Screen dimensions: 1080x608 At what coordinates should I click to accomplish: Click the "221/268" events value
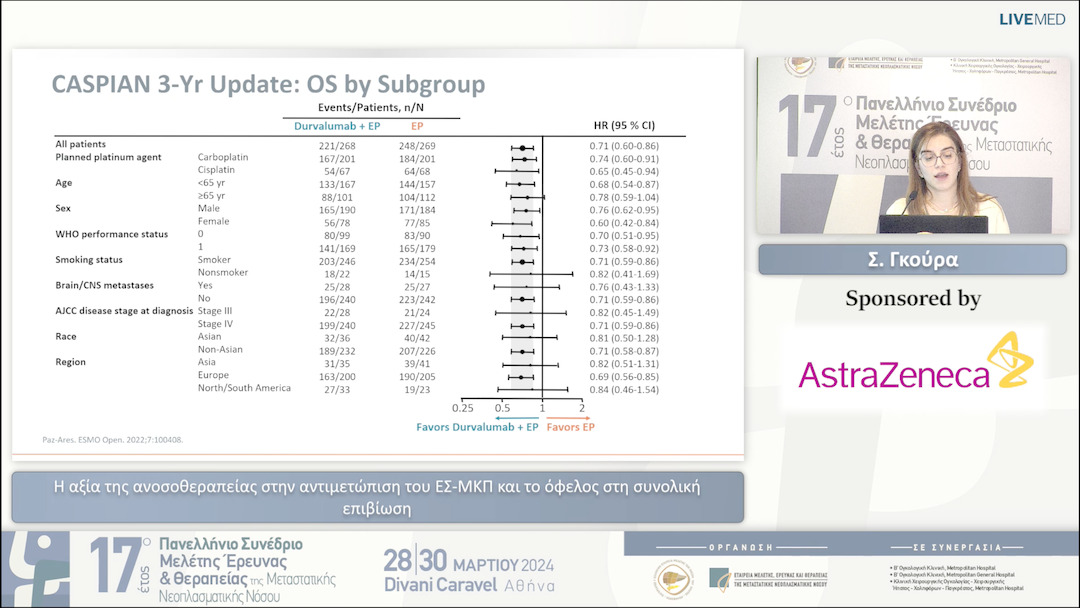(338, 146)
